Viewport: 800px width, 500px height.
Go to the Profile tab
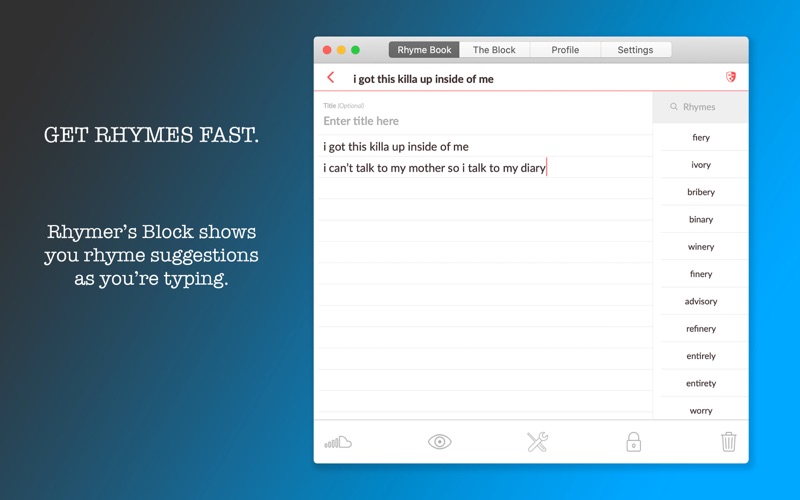pyautogui.click(x=565, y=50)
